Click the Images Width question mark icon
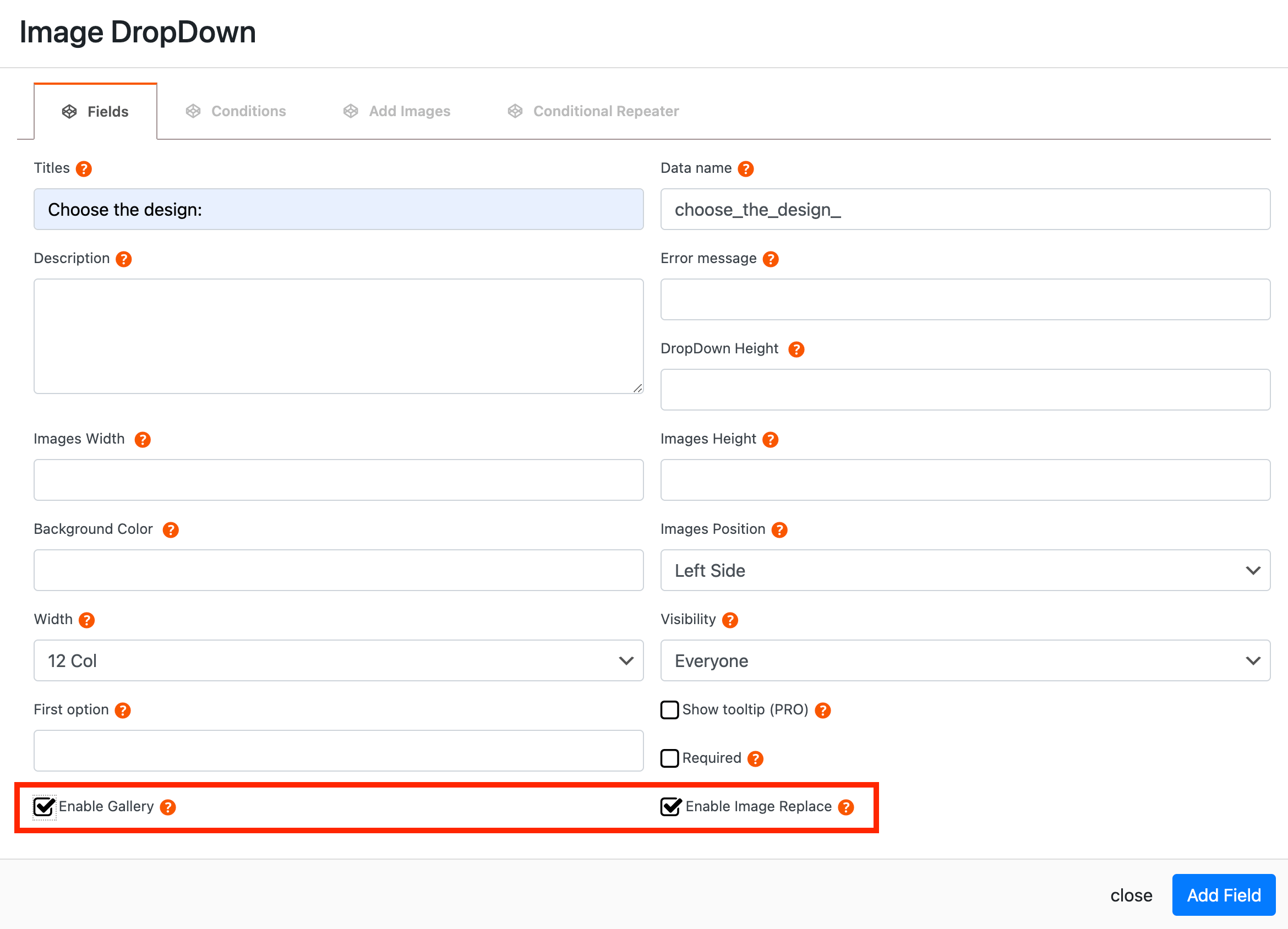The image size is (1288, 929). coord(142,440)
